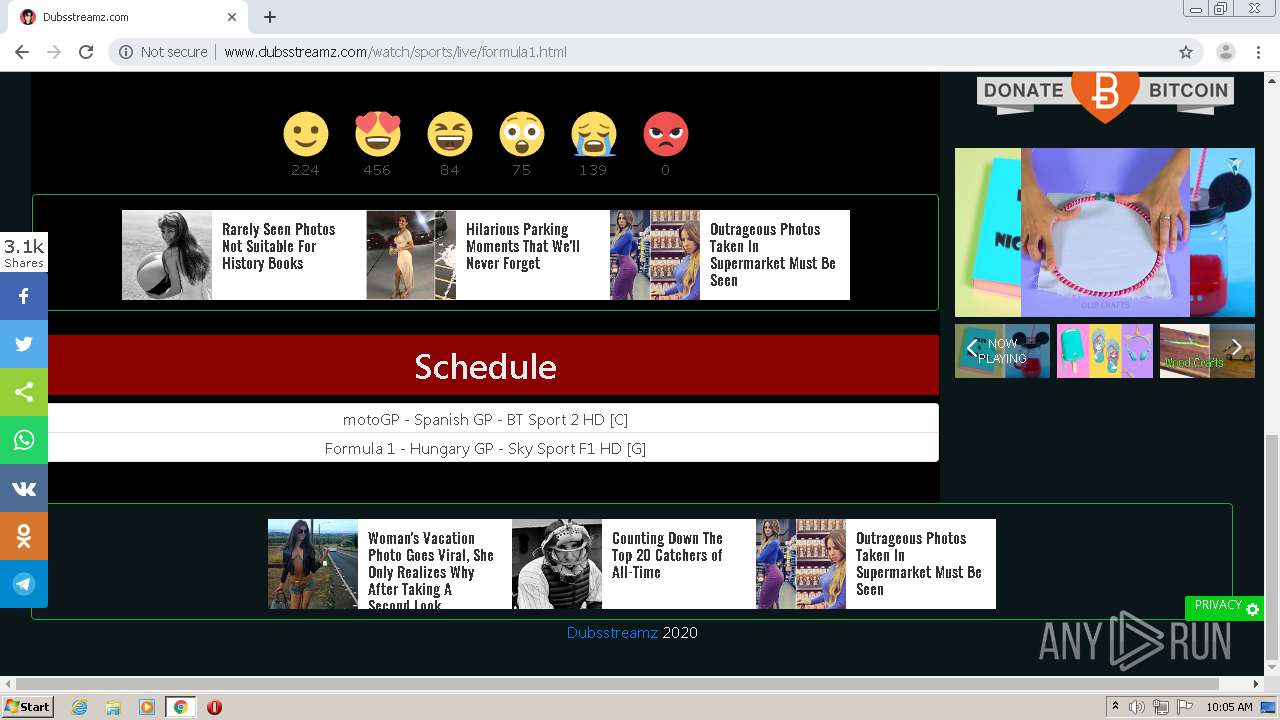
Task: Select the popsicle crafts video thumbnail
Action: click(1105, 351)
